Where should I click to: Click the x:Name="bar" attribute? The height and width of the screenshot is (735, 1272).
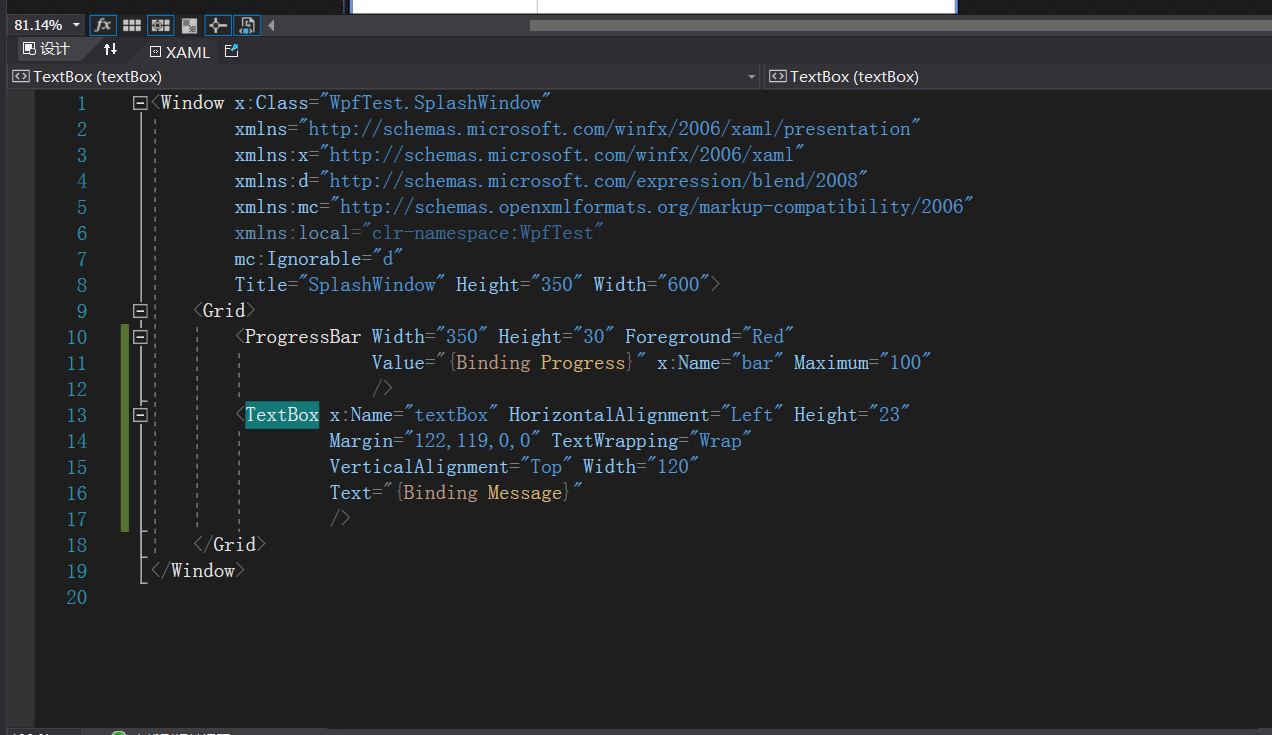tap(720, 363)
